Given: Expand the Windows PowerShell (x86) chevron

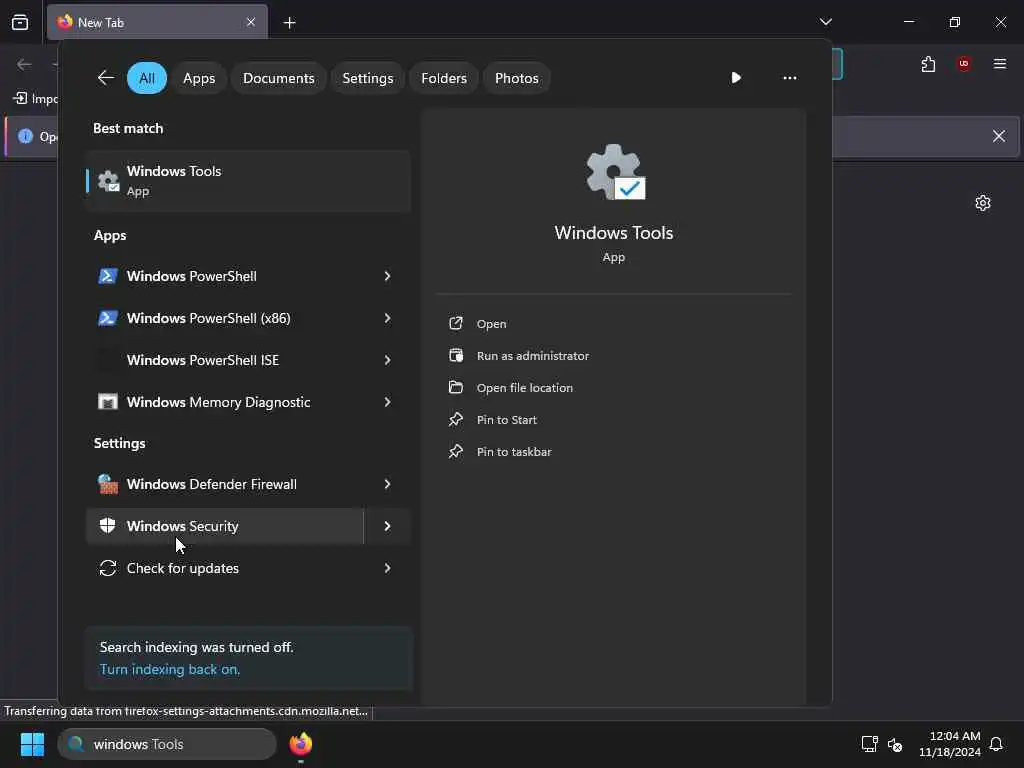Looking at the screenshot, I should pyautogui.click(x=387, y=318).
